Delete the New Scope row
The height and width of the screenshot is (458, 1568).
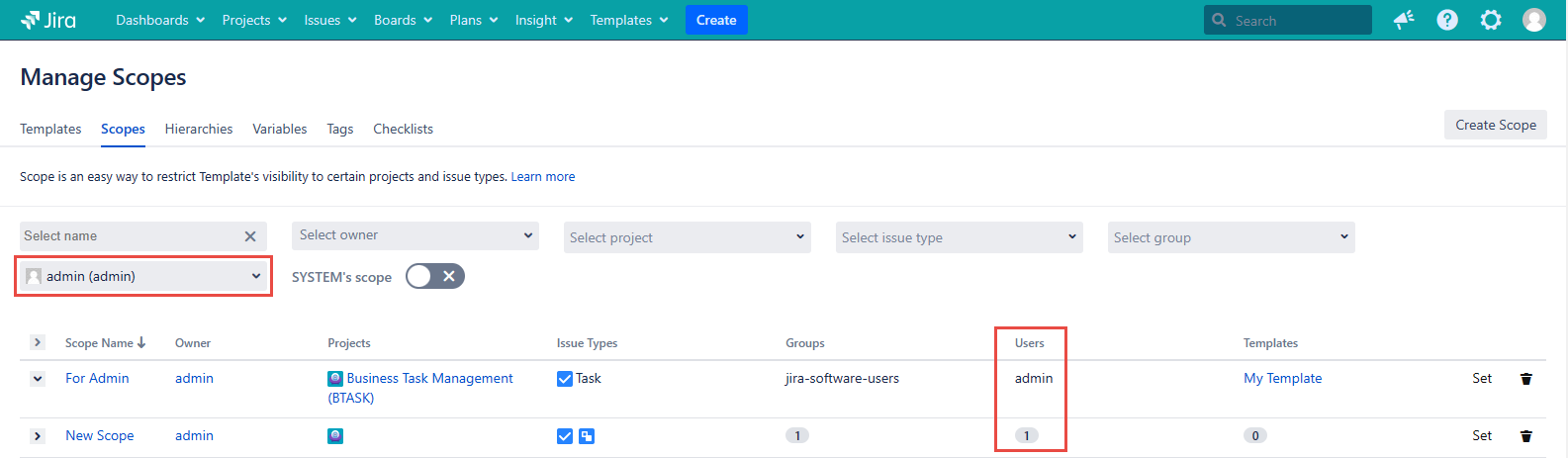pyautogui.click(x=1526, y=436)
